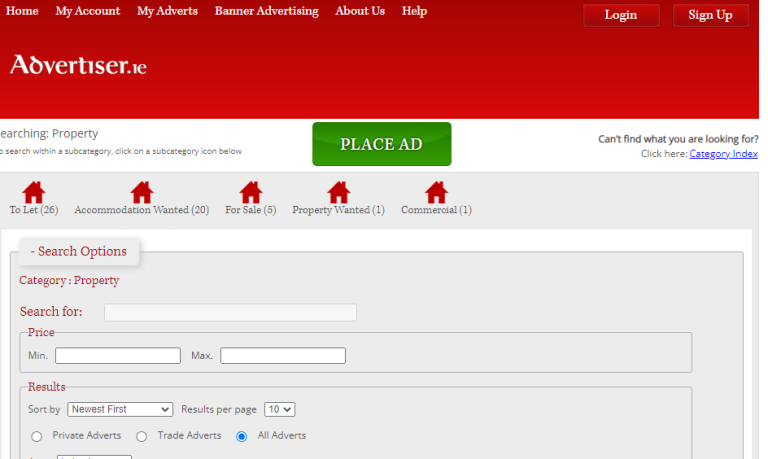
Task: Go to Home in the top menu
Action: pos(22,11)
